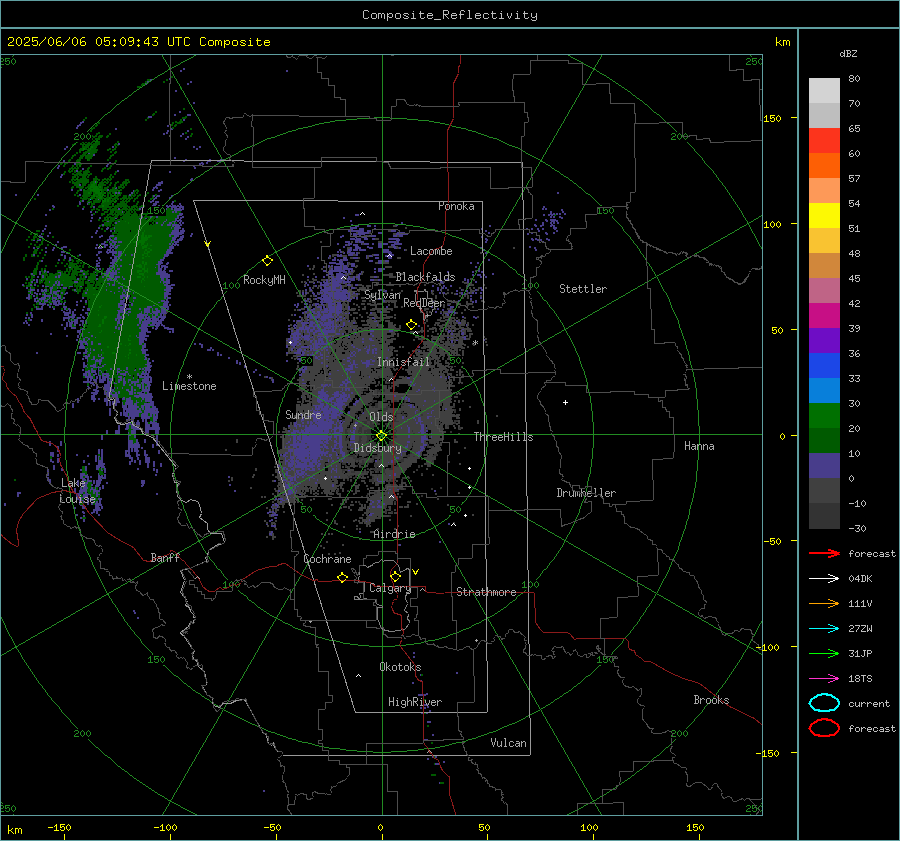Select the red 'forecast' ellipse icon
Viewport: 900px width, 841px height.
click(824, 728)
